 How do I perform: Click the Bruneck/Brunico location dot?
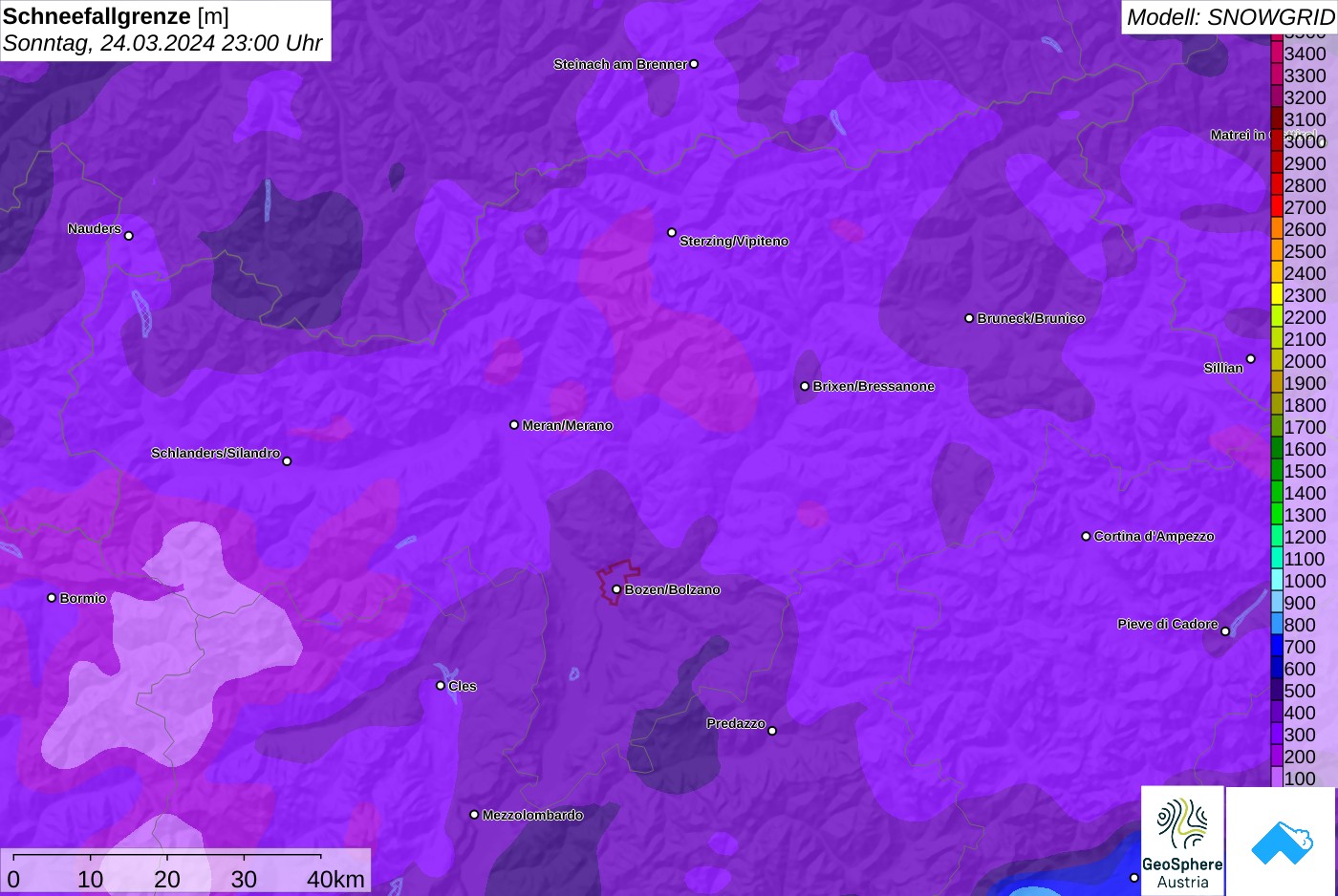[x=969, y=318]
